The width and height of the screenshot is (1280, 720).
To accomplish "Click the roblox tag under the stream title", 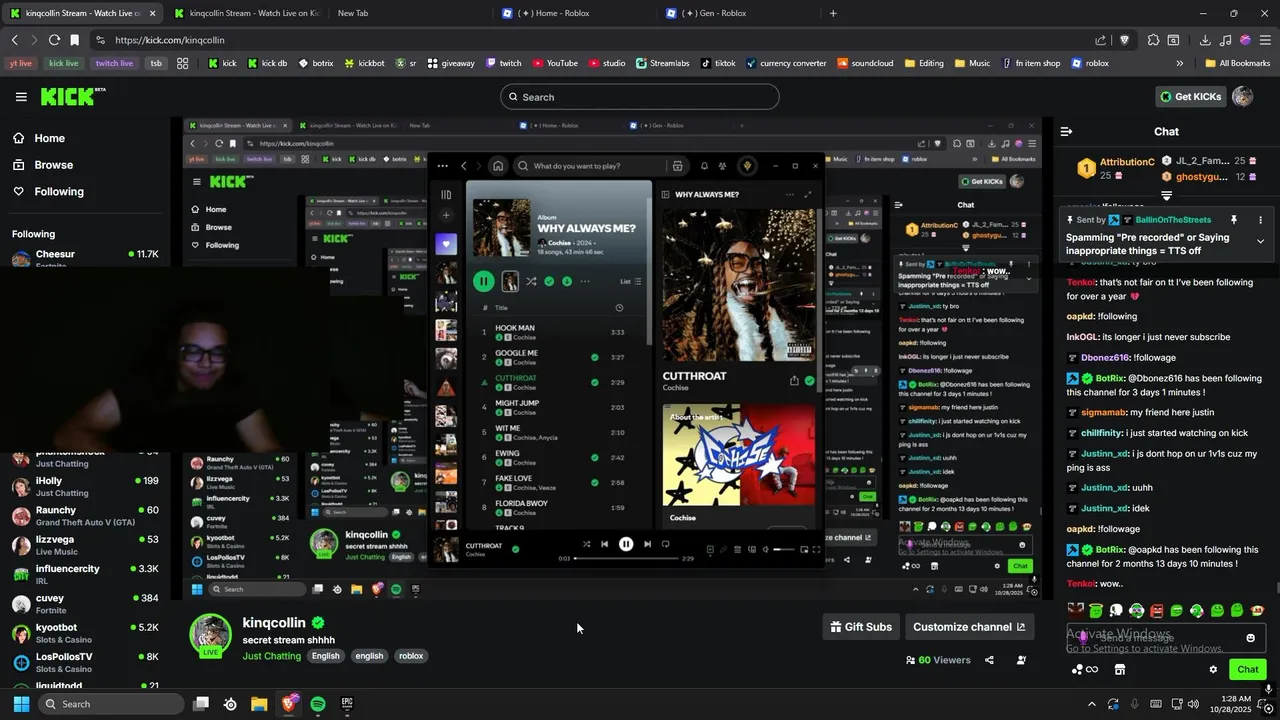I will [x=411, y=656].
